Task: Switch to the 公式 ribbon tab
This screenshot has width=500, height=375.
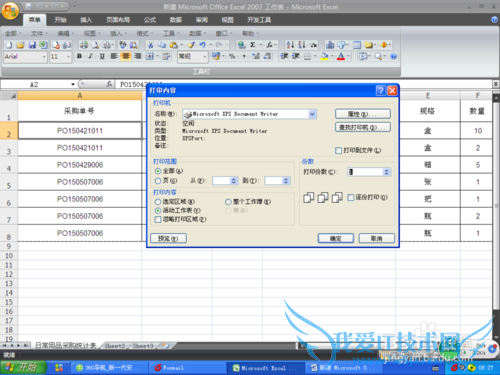Action: point(150,20)
